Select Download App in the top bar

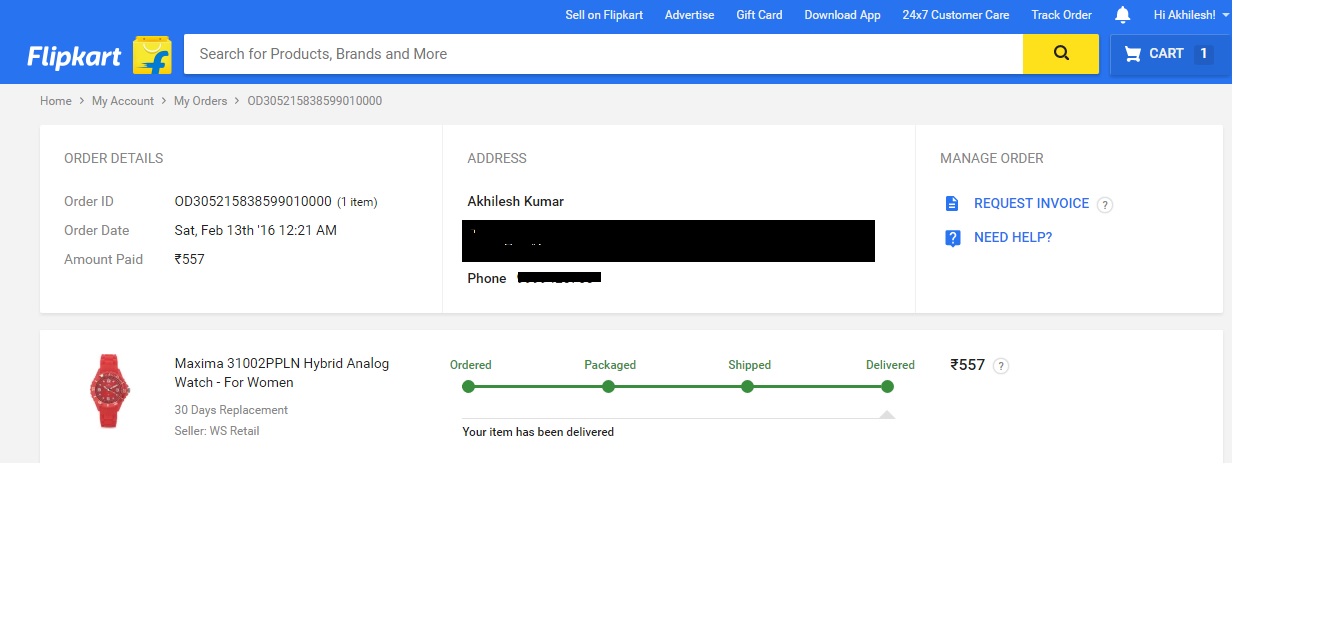click(x=842, y=15)
